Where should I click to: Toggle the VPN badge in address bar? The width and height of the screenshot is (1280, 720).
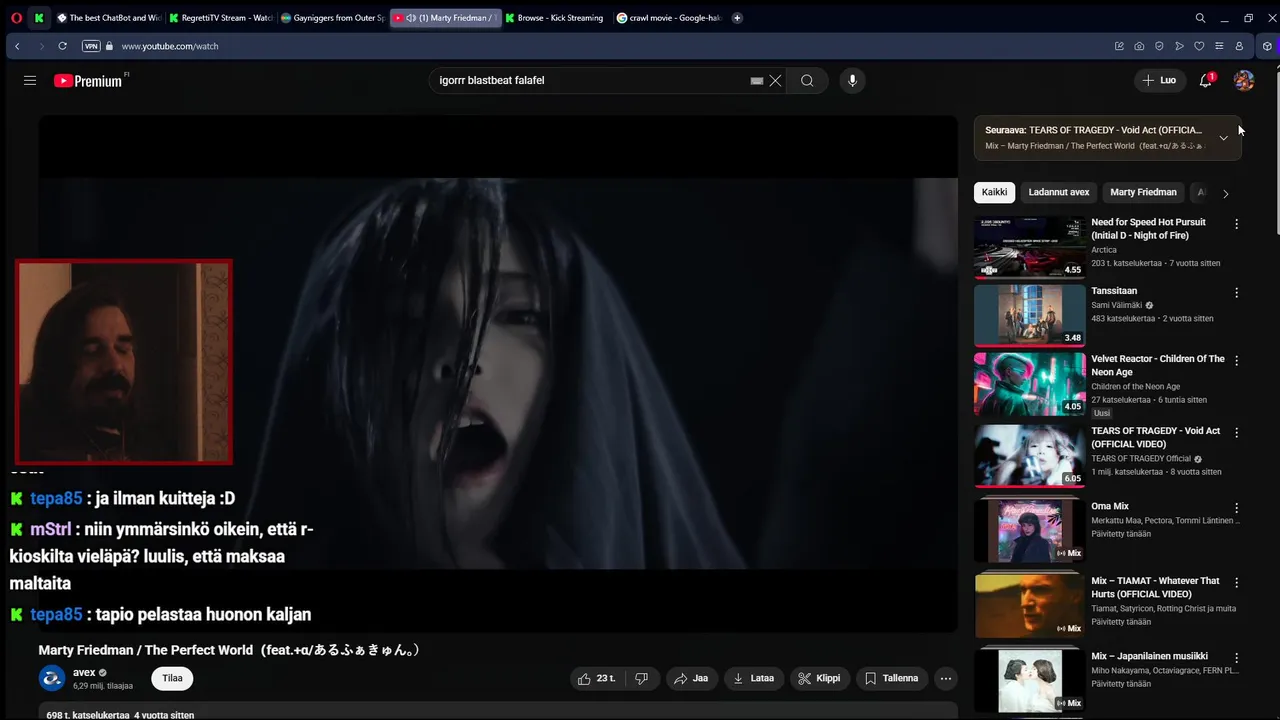click(x=91, y=46)
